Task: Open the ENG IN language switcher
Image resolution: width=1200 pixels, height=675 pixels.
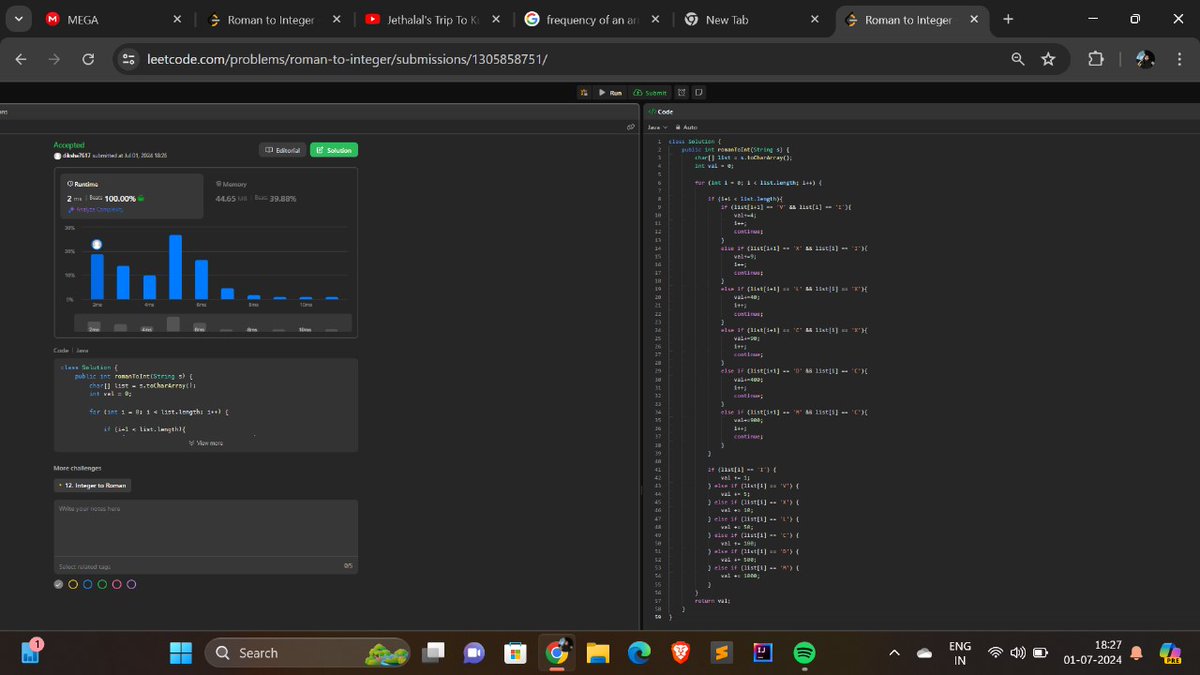Action: (x=959, y=653)
